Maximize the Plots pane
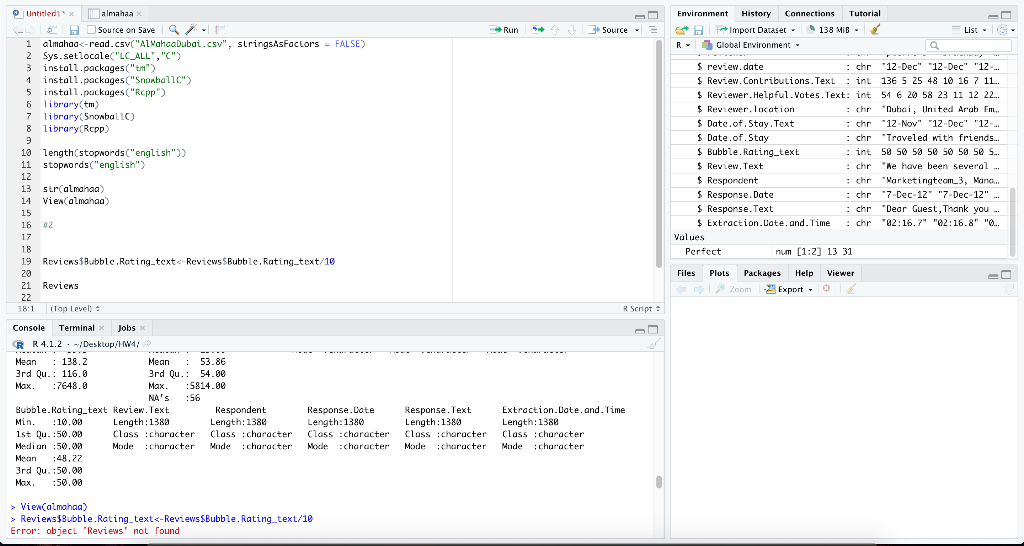 tap(1006, 275)
